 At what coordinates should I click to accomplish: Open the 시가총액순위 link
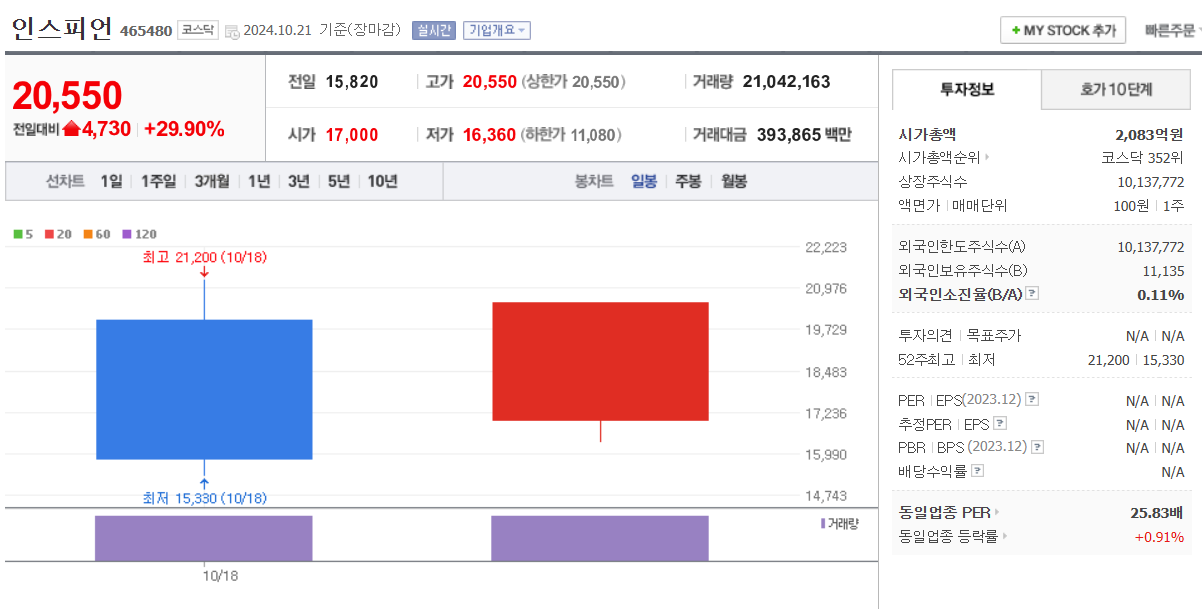point(939,157)
